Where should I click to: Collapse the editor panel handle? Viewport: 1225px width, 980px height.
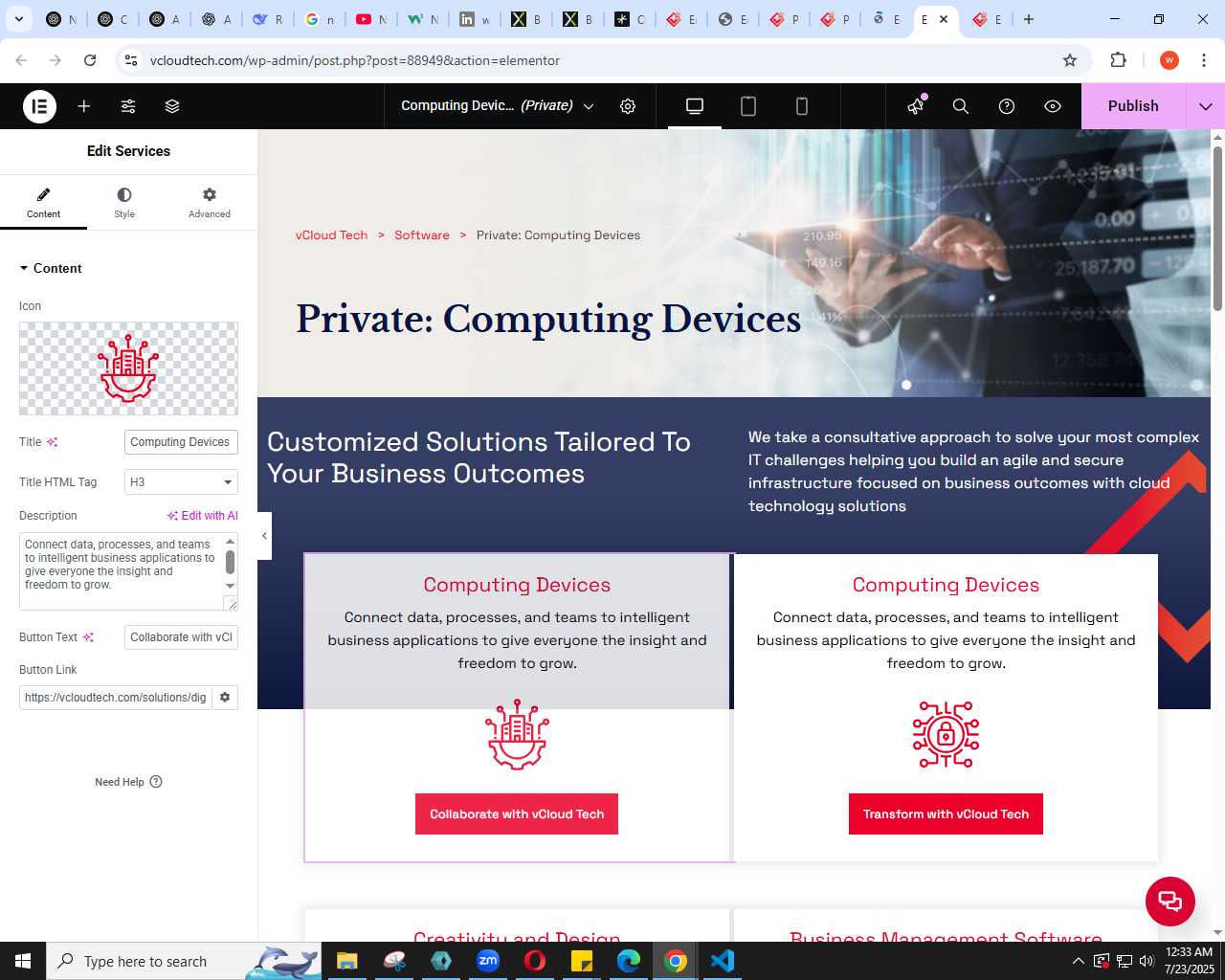pyautogui.click(x=264, y=536)
